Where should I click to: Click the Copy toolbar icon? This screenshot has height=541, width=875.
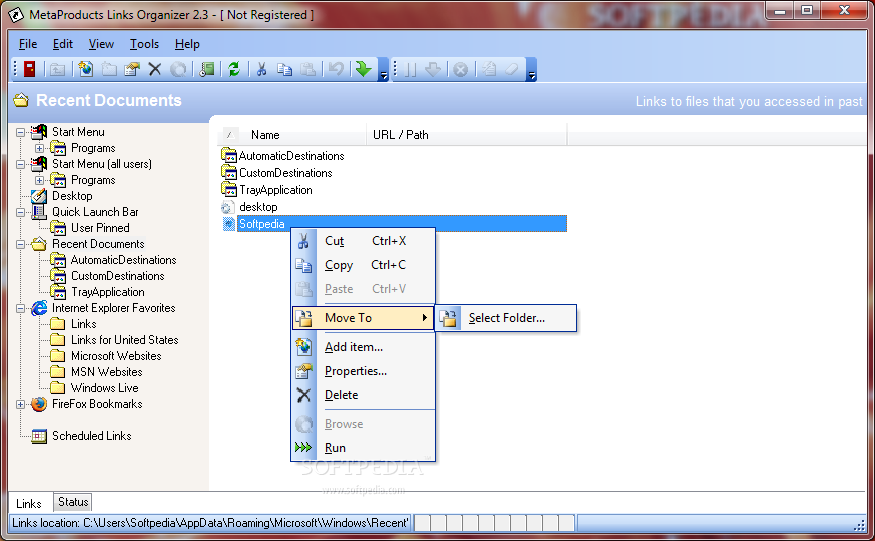point(285,69)
